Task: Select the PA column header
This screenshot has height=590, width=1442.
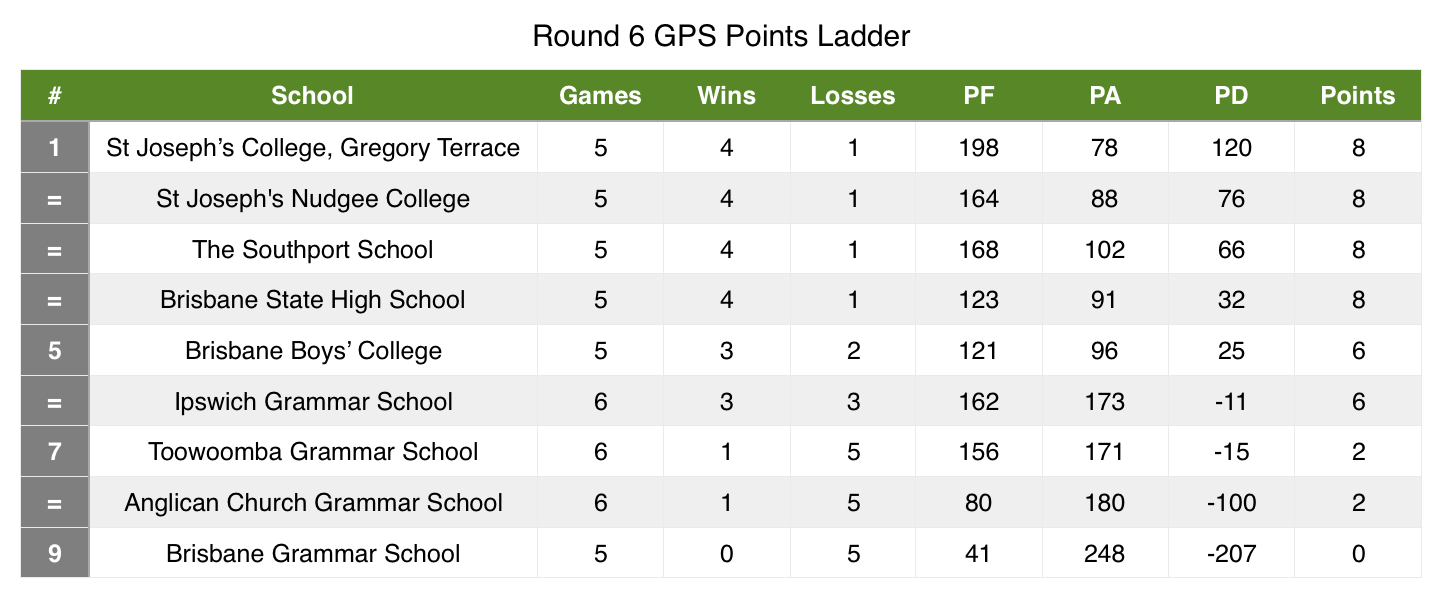Action: 1105,96
